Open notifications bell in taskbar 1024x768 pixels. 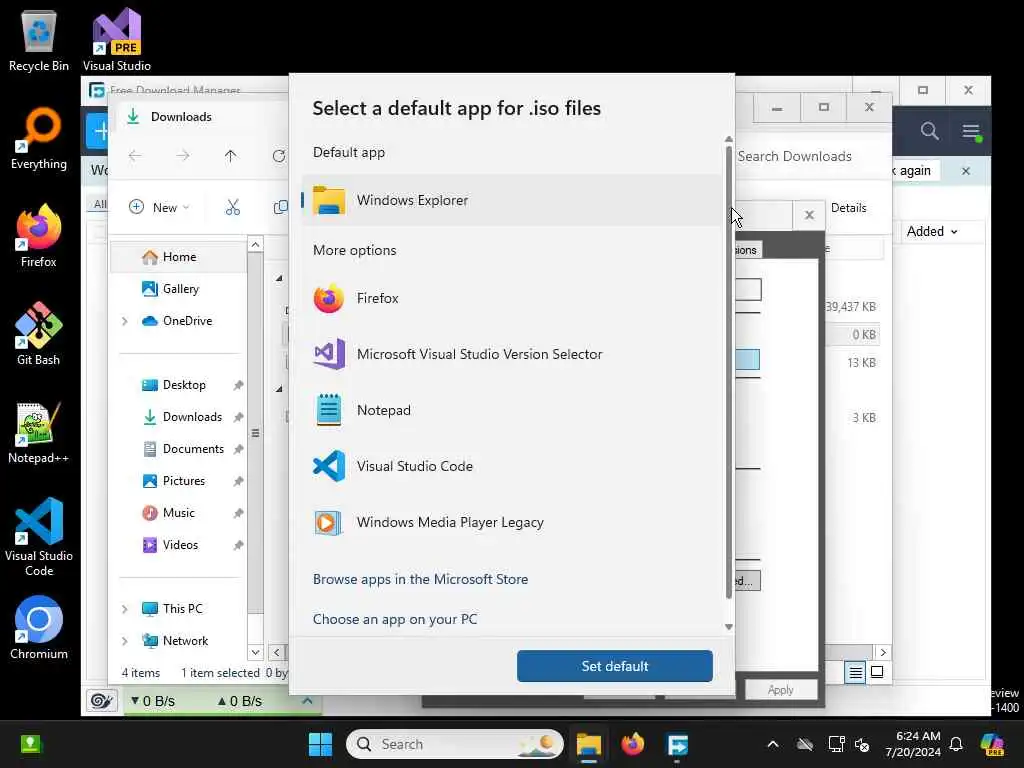point(956,744)
